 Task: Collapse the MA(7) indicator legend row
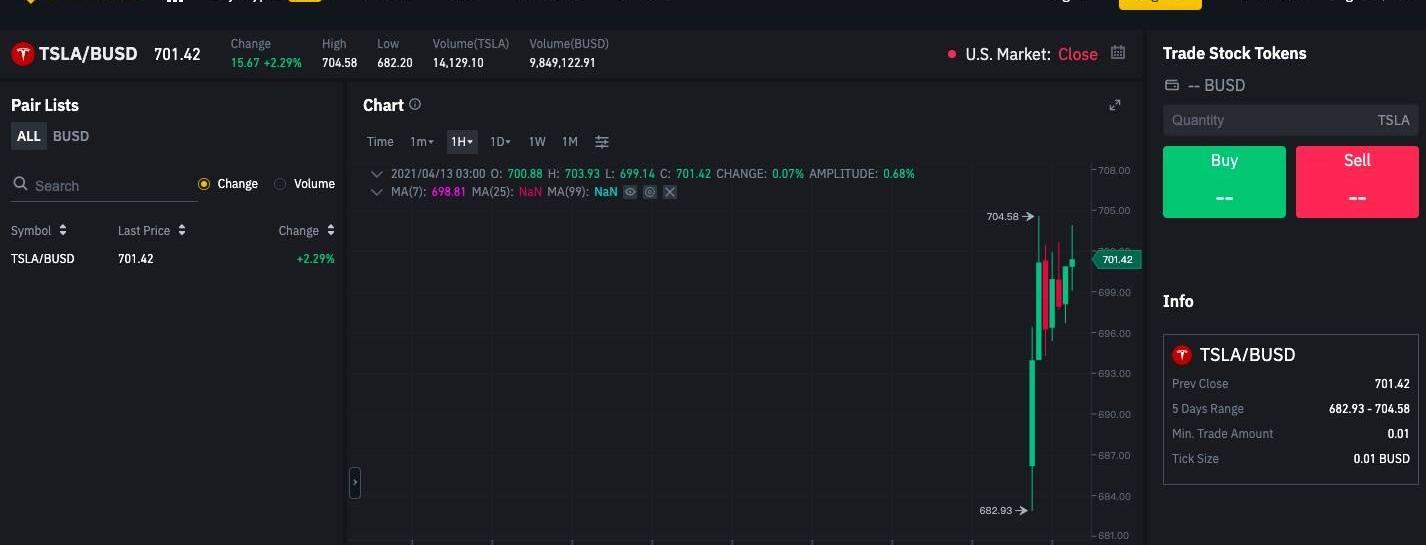[x=377, y=192]
